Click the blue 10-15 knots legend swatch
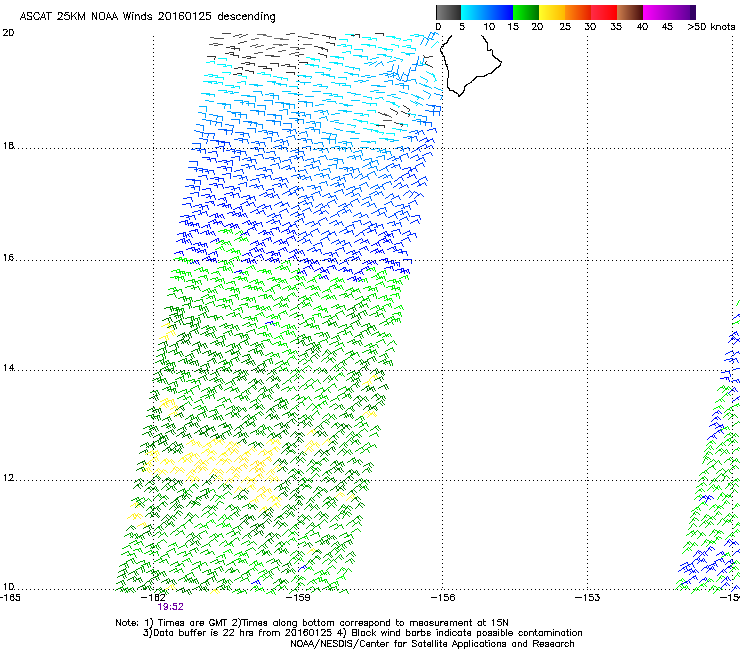The height and width of the screenshot is (650, 740). pyautogui.click(x=500, y=12)
